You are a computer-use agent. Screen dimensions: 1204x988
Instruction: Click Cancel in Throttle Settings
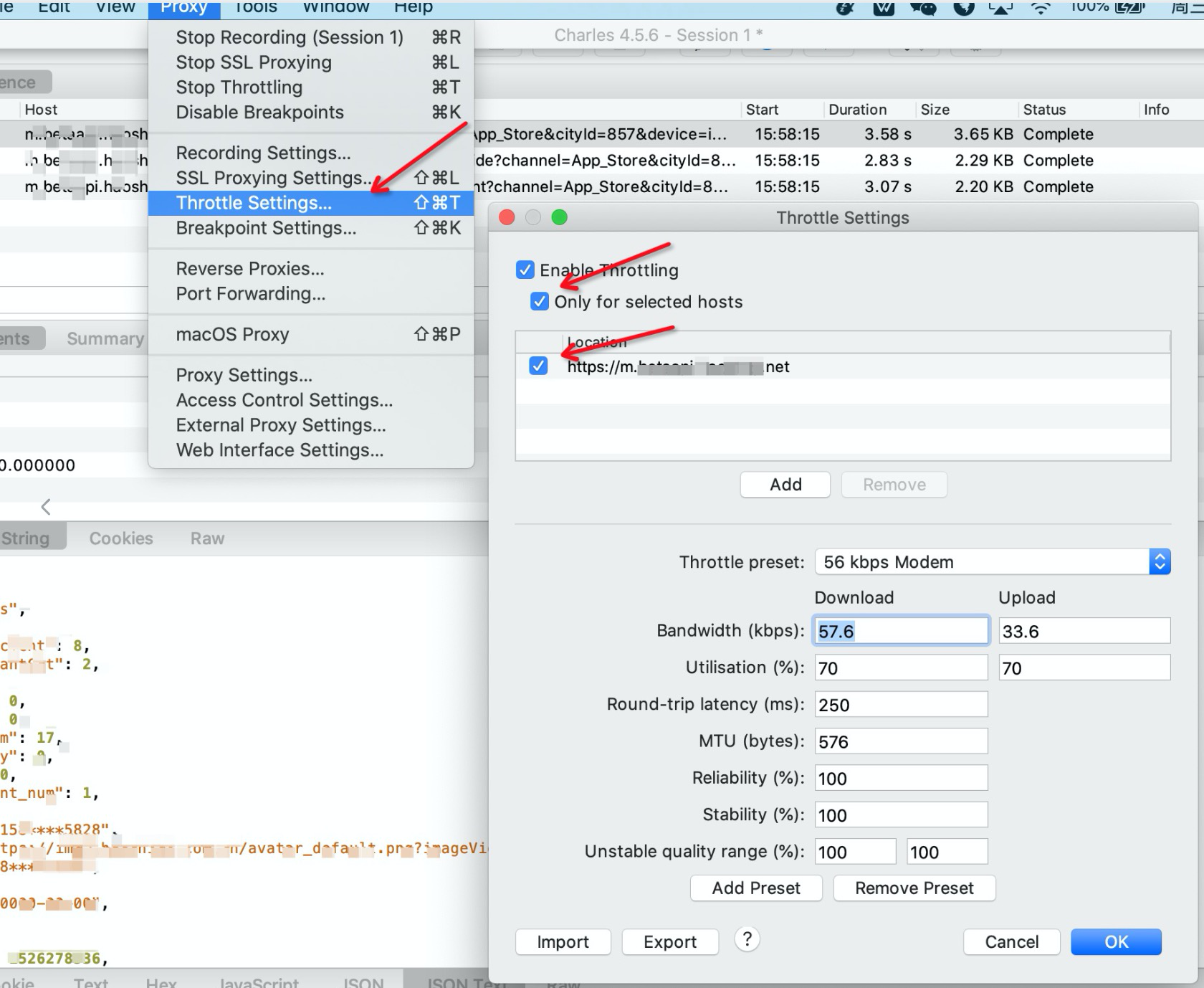[1012, 942]
